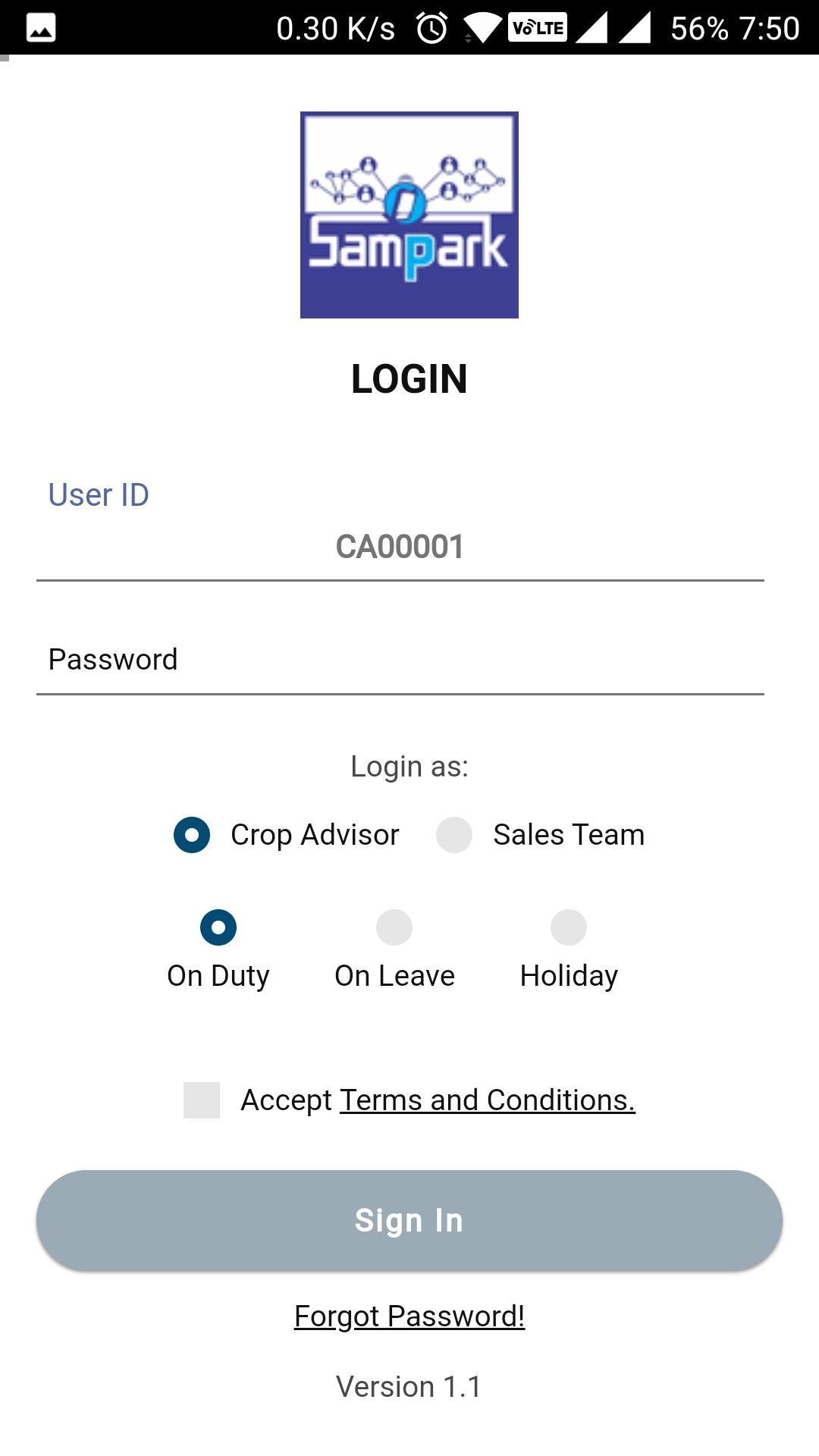
Task: Tap the Sampark app logo
Action: pos(409,215)
